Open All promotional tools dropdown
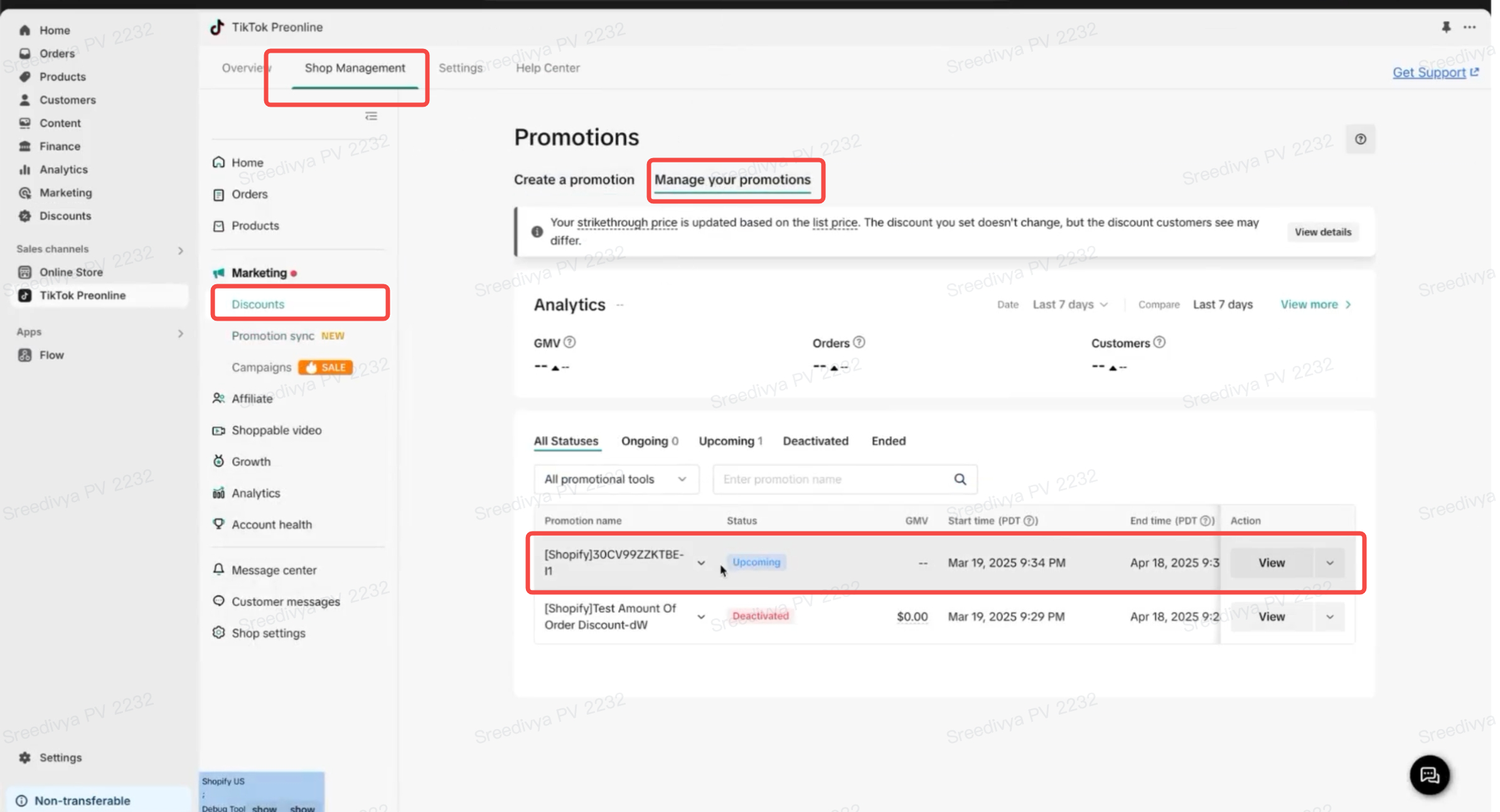Viewport: 1500px width, 812px height. click(x=616, y=479)
